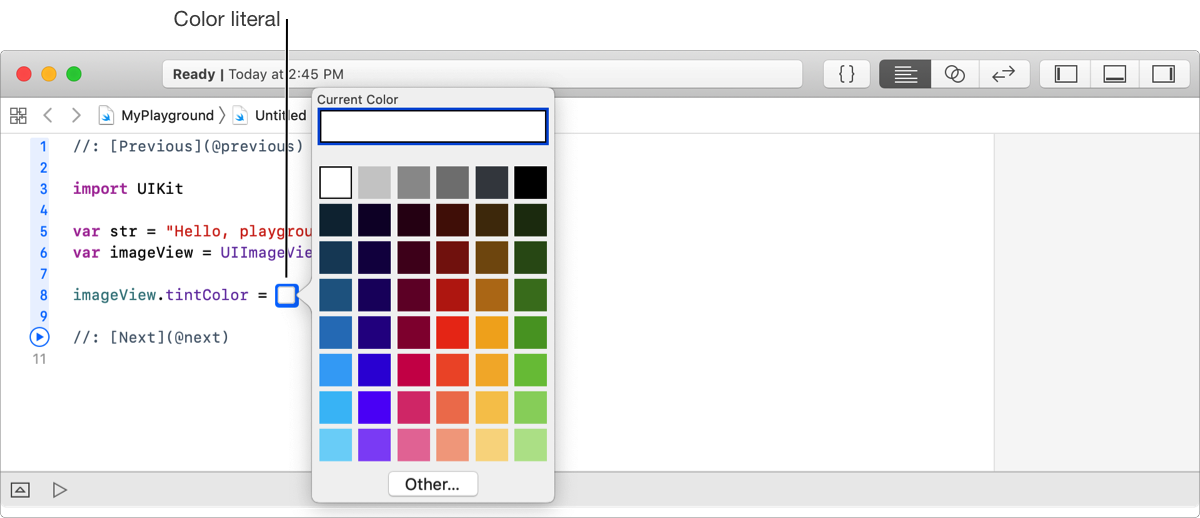Choose the black color swatch
The height and width of the screenshot is (518, 1200).
(x=530, y=183)
